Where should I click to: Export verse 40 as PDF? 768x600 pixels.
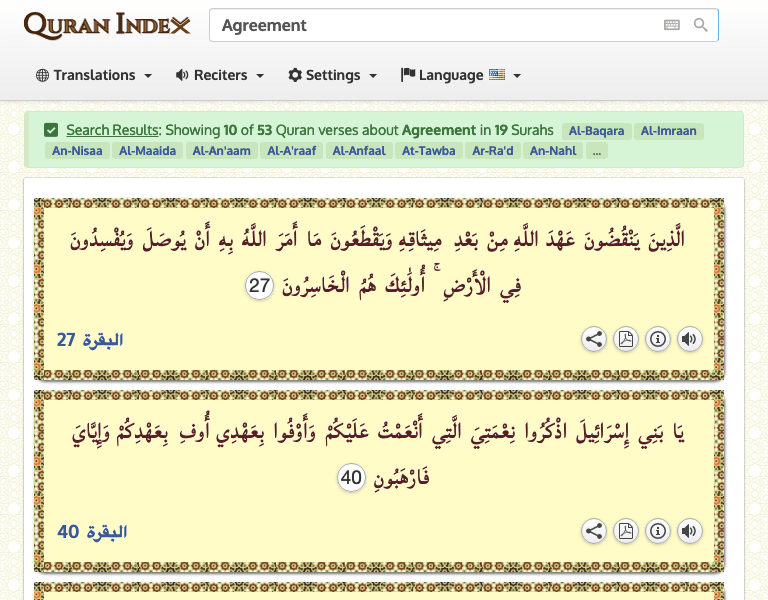coord(625,531)
